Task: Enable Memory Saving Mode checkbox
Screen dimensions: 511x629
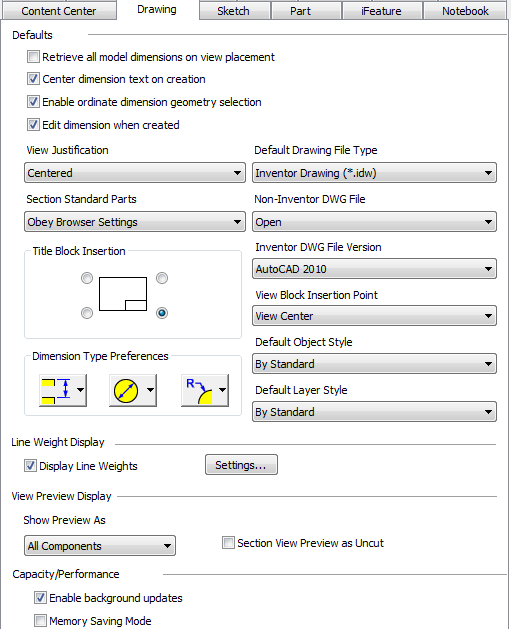Action: pos(40,621)
